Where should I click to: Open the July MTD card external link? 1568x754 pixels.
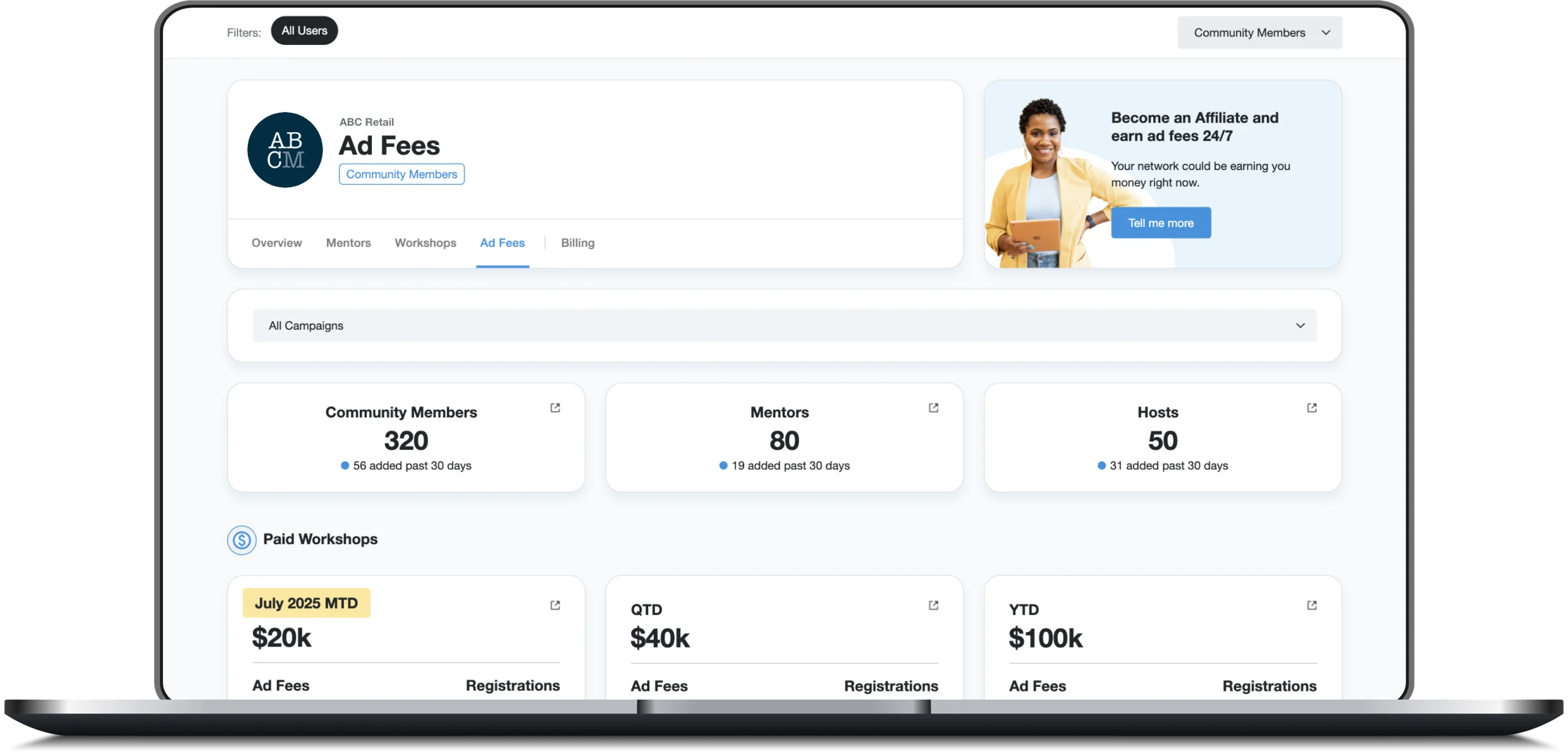click(x=554, y=605)
